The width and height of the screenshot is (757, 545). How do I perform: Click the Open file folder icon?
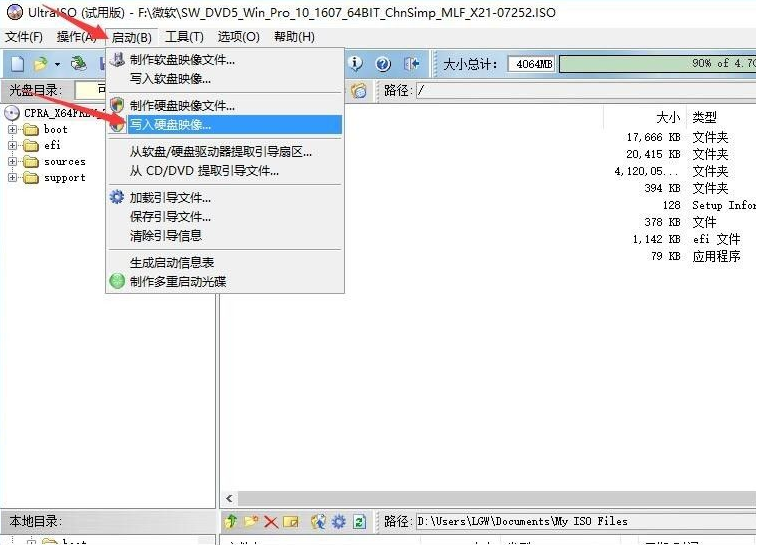point(39,64)
